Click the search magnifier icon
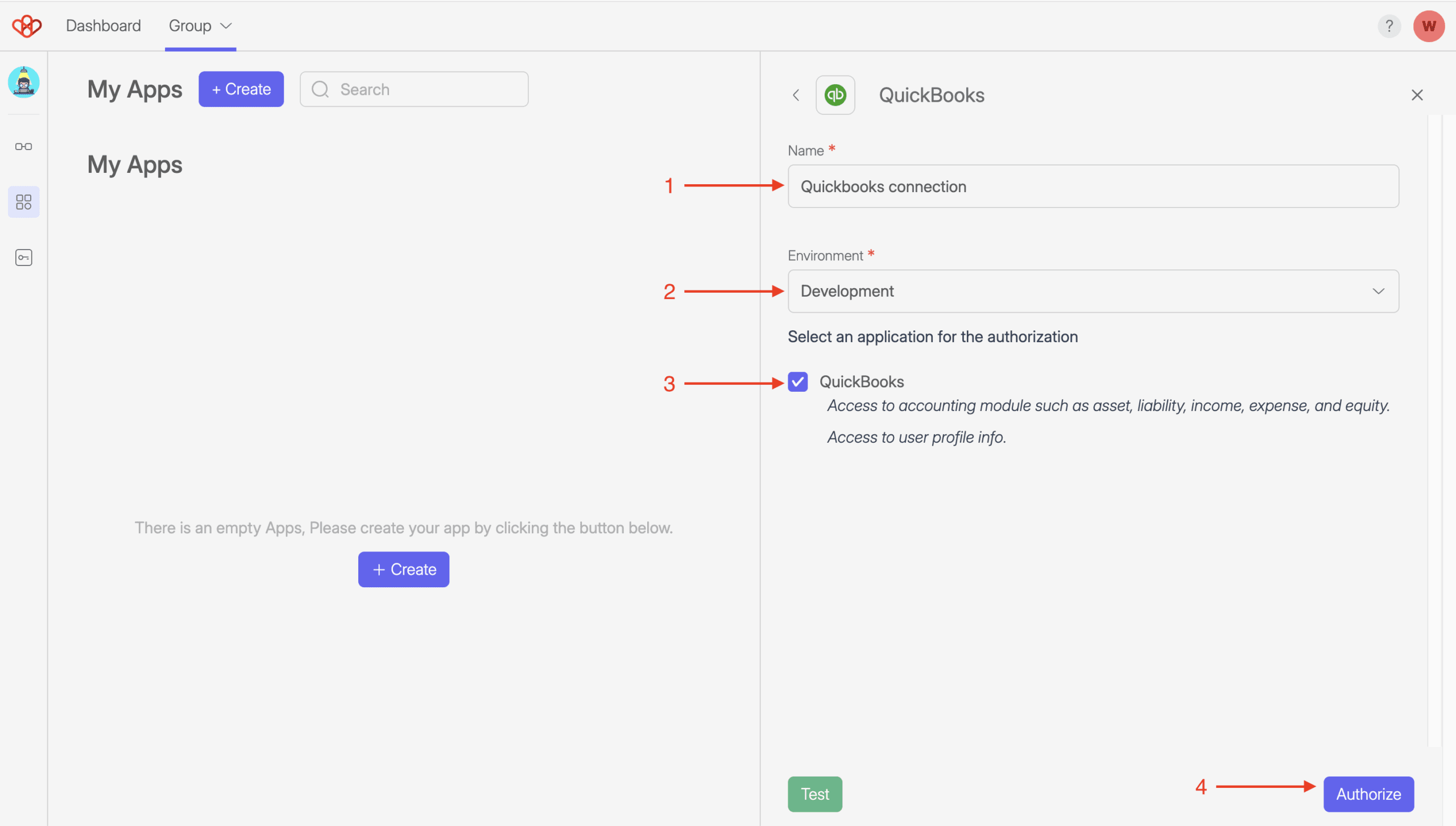This screenshot has height=826, width=1456. (320, 89)
